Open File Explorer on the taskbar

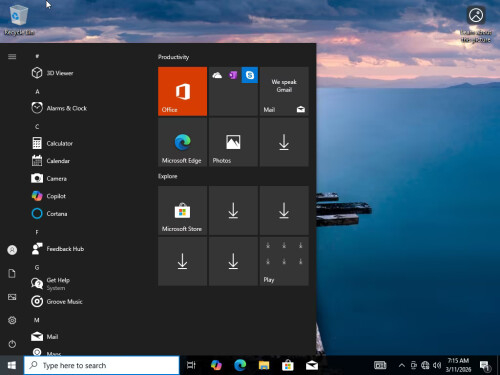click(x=264, y=365)
